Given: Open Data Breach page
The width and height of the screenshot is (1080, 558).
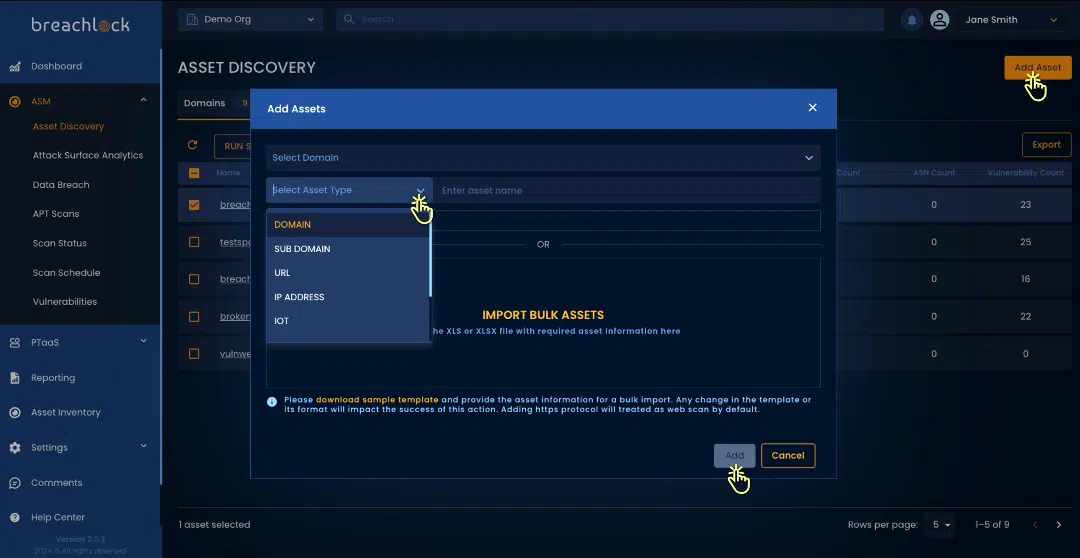Looking at the screenshot, I should click(x=61, y=185).
